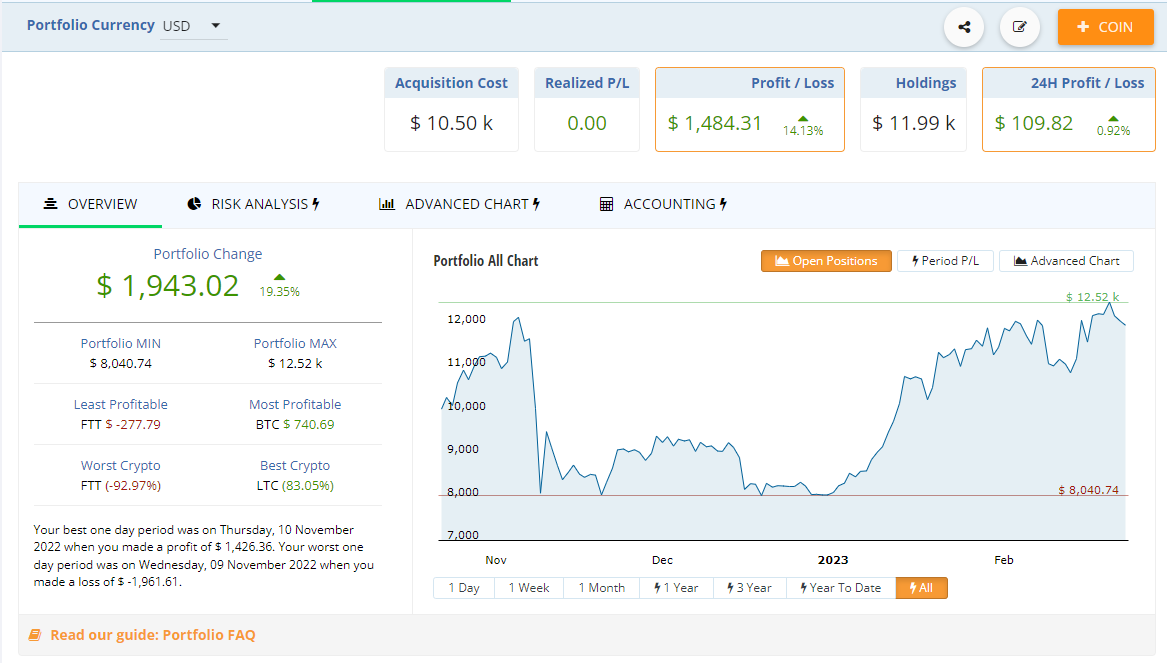Set chart range to 1 Week

529,588
